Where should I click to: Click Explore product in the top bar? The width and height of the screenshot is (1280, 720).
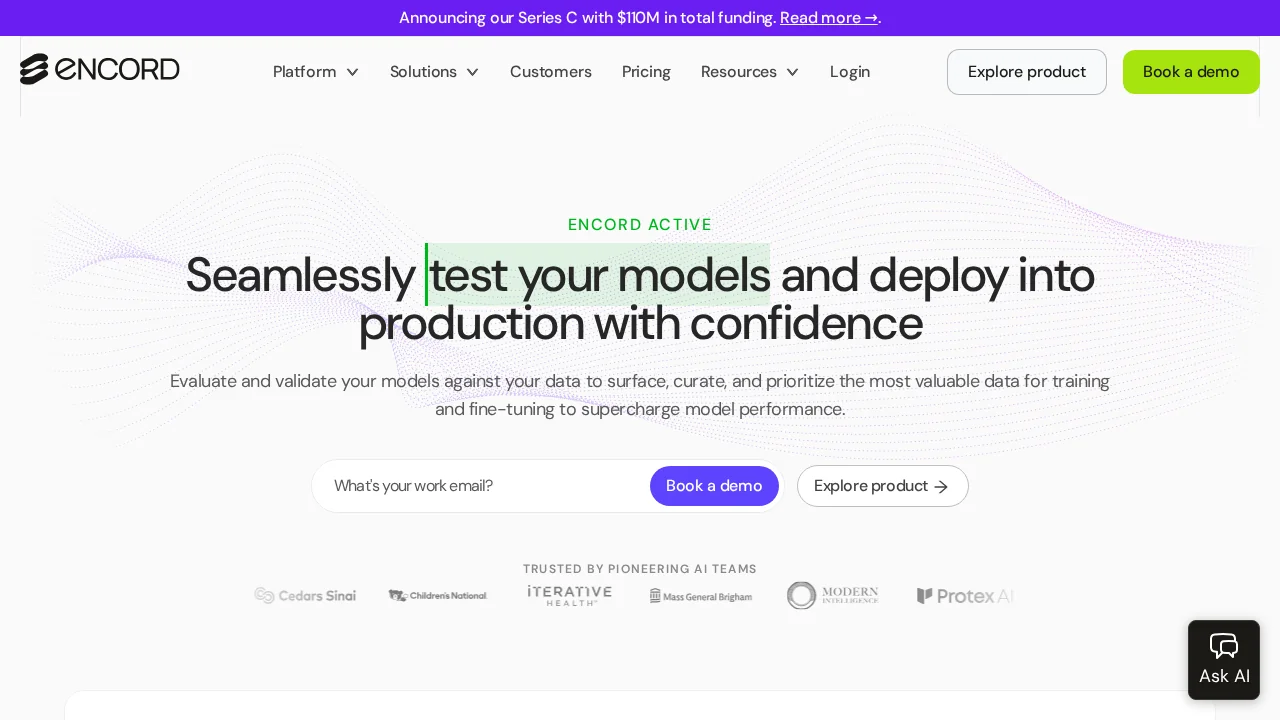point(1027,72)
